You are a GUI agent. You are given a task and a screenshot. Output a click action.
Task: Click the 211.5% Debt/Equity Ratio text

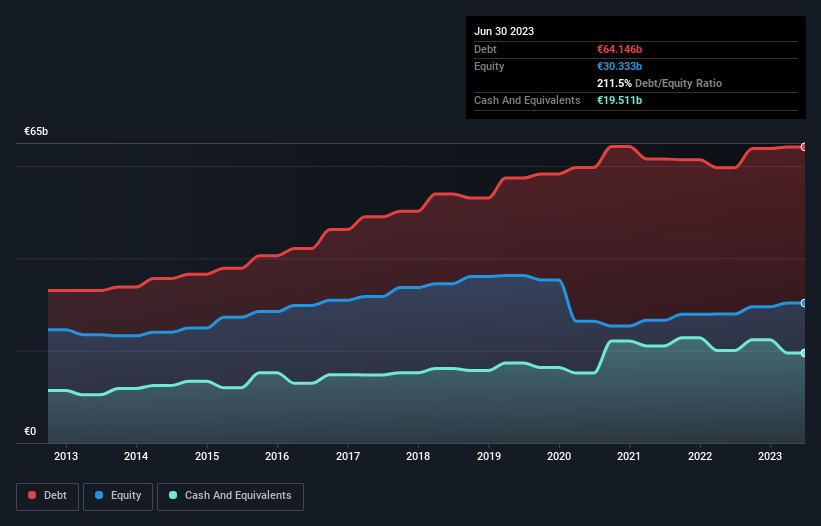coord(659,83)
